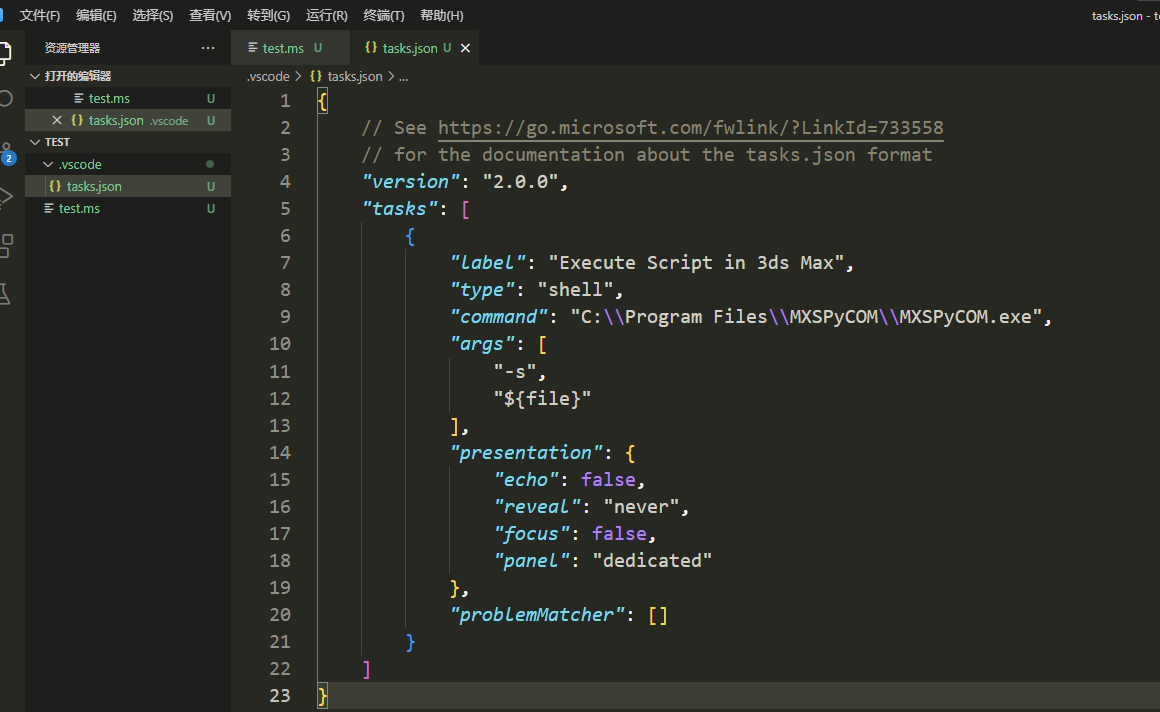Open Explorer panel more actions (…) menu
The image size is (1160, 712).
pos(208,48)
